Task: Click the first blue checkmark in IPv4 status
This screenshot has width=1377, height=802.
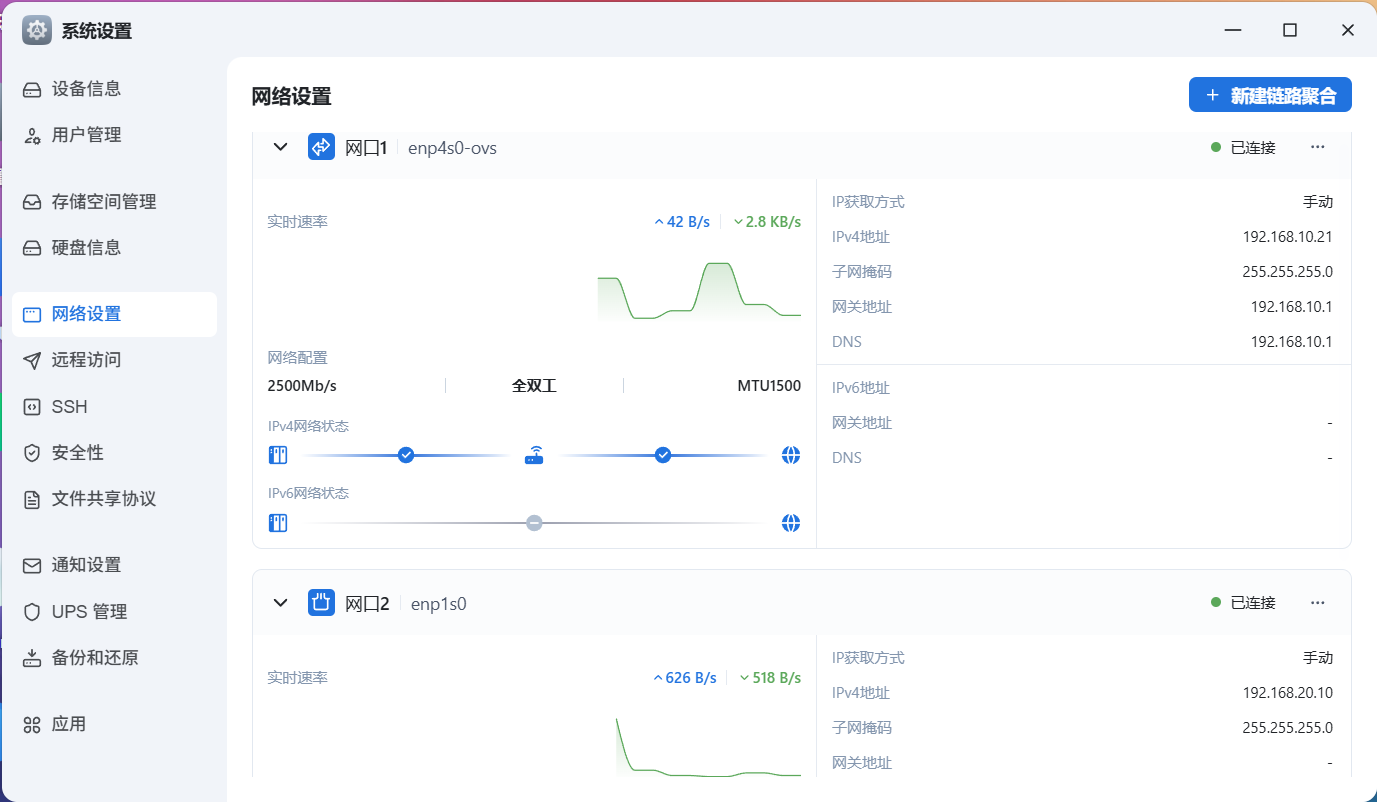Action: (406, 455)
